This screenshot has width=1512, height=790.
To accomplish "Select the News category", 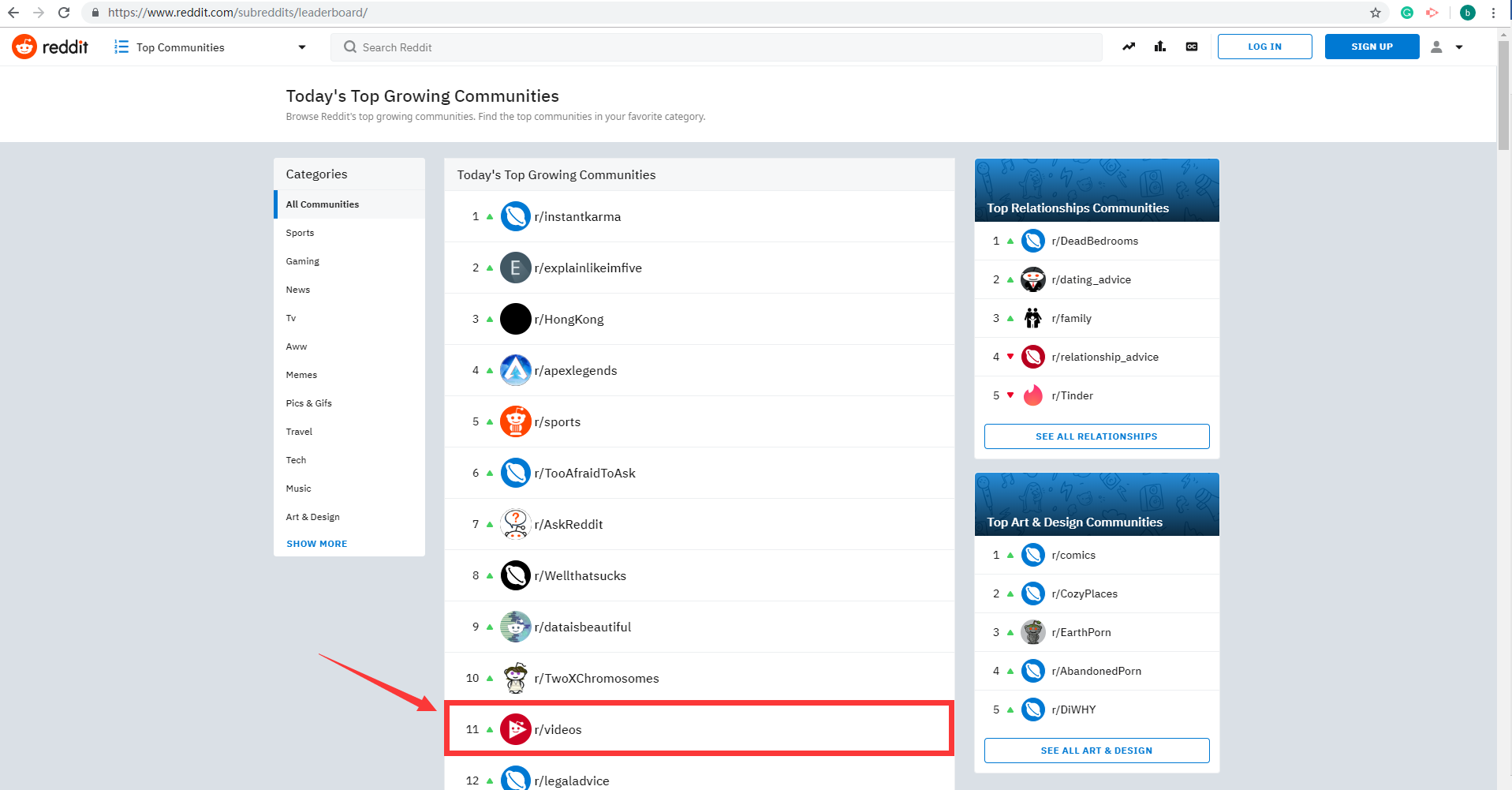I will tap(349, 290).
